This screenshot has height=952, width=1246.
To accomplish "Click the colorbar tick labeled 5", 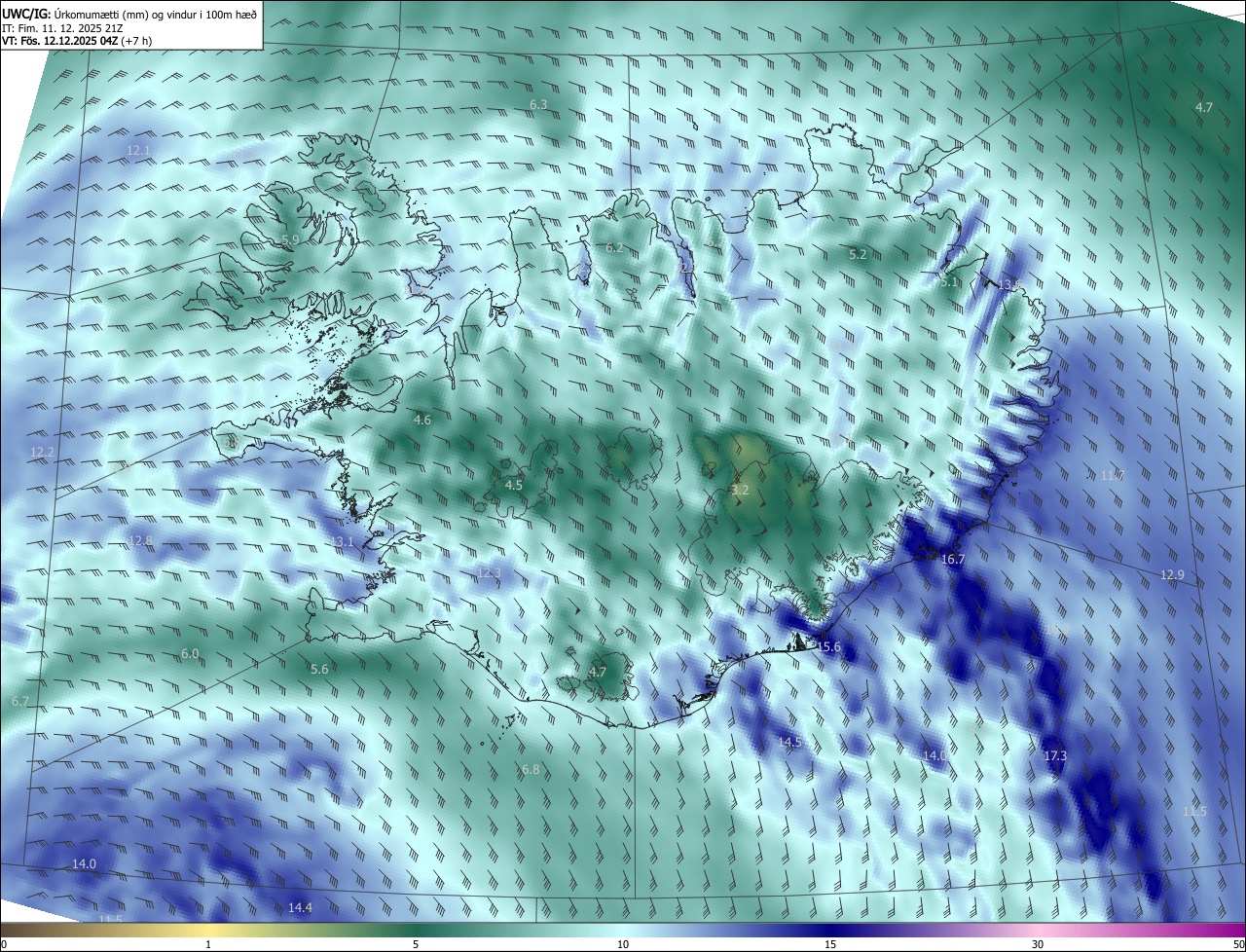I will click(x=416, y=944).
